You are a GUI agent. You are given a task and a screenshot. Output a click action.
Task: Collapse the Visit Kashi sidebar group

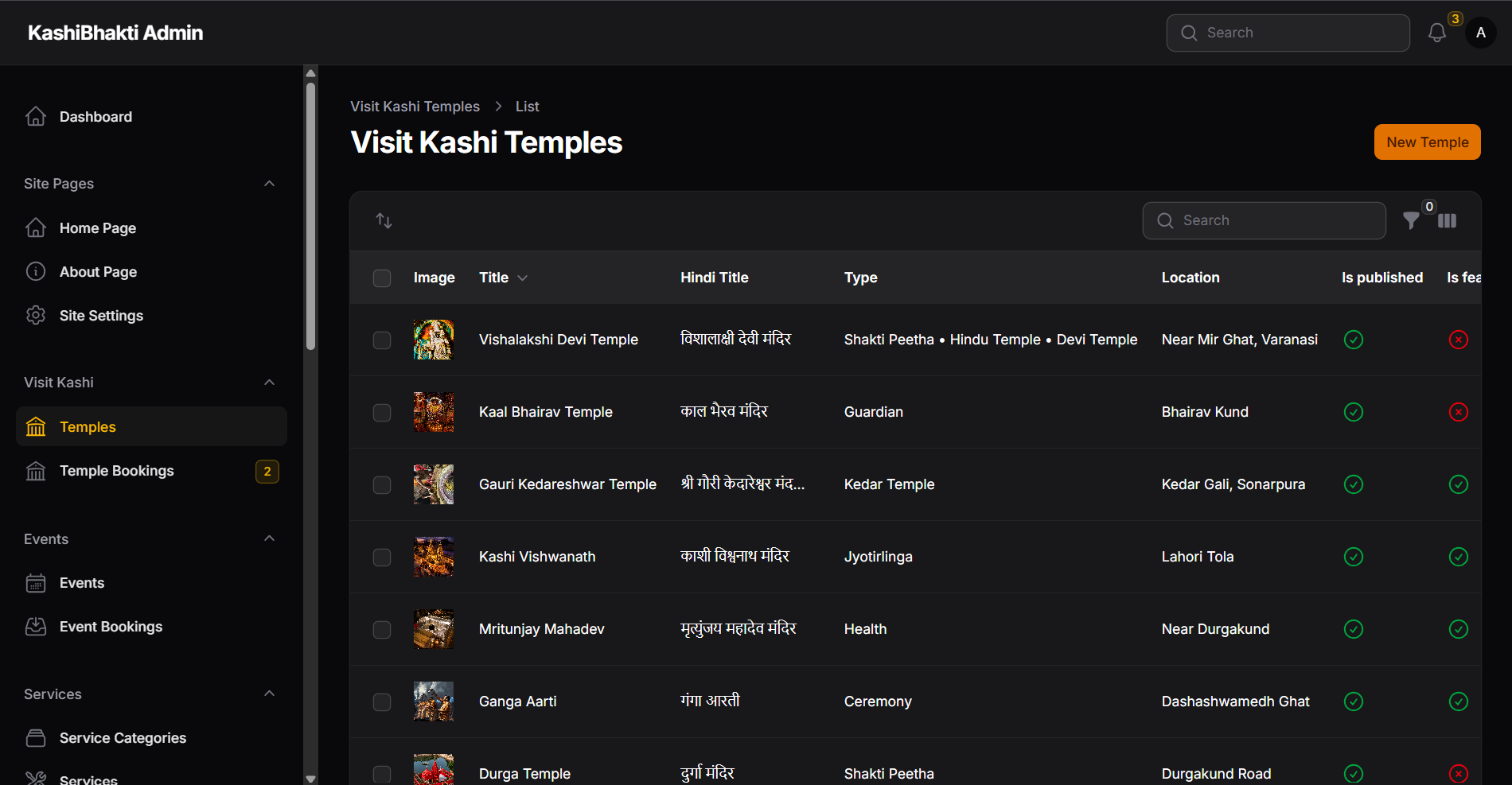[x=270, y=383]
